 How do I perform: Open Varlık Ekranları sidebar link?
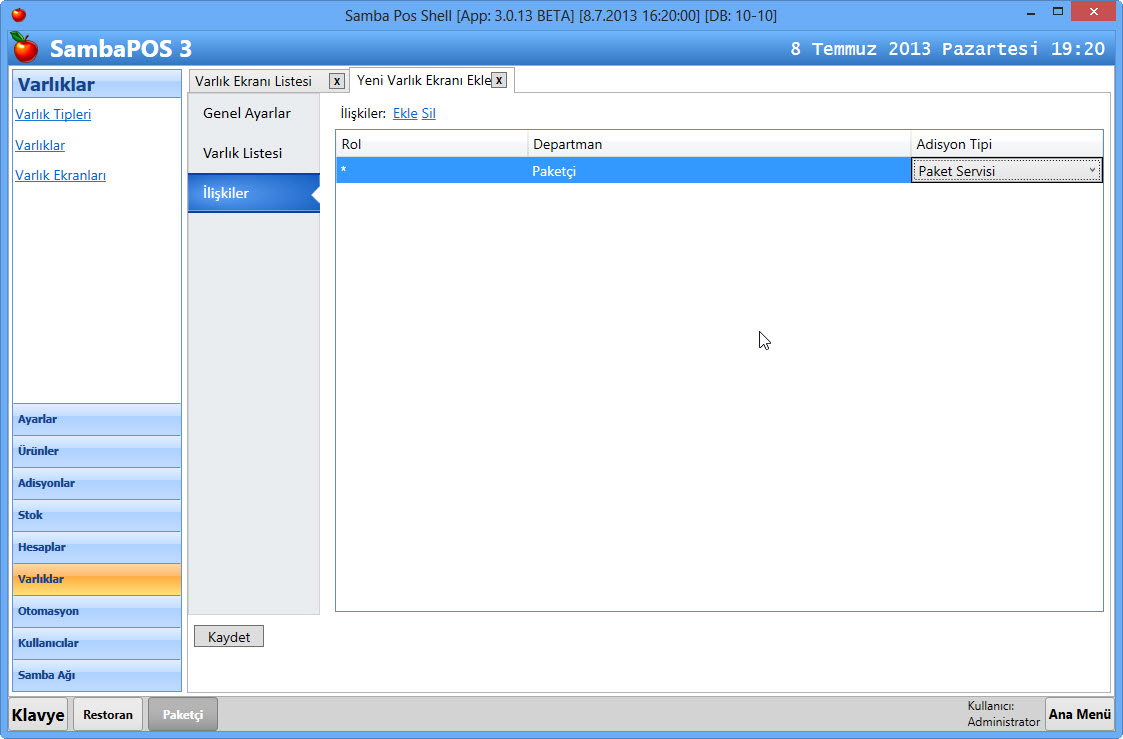point(60,176)
